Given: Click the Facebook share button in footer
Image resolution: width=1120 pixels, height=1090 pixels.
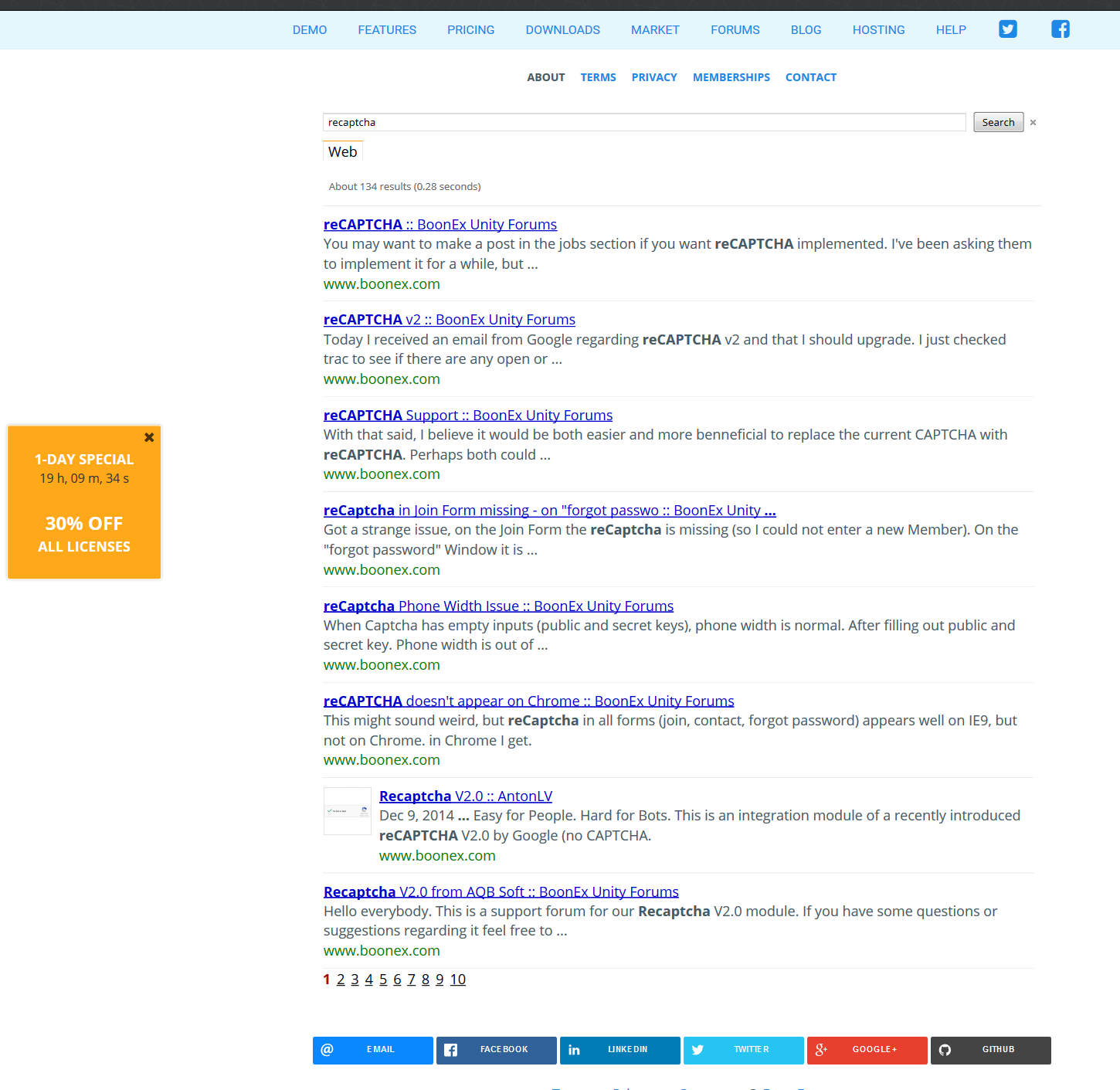Looking at the screenshot, I should 496,1050.
